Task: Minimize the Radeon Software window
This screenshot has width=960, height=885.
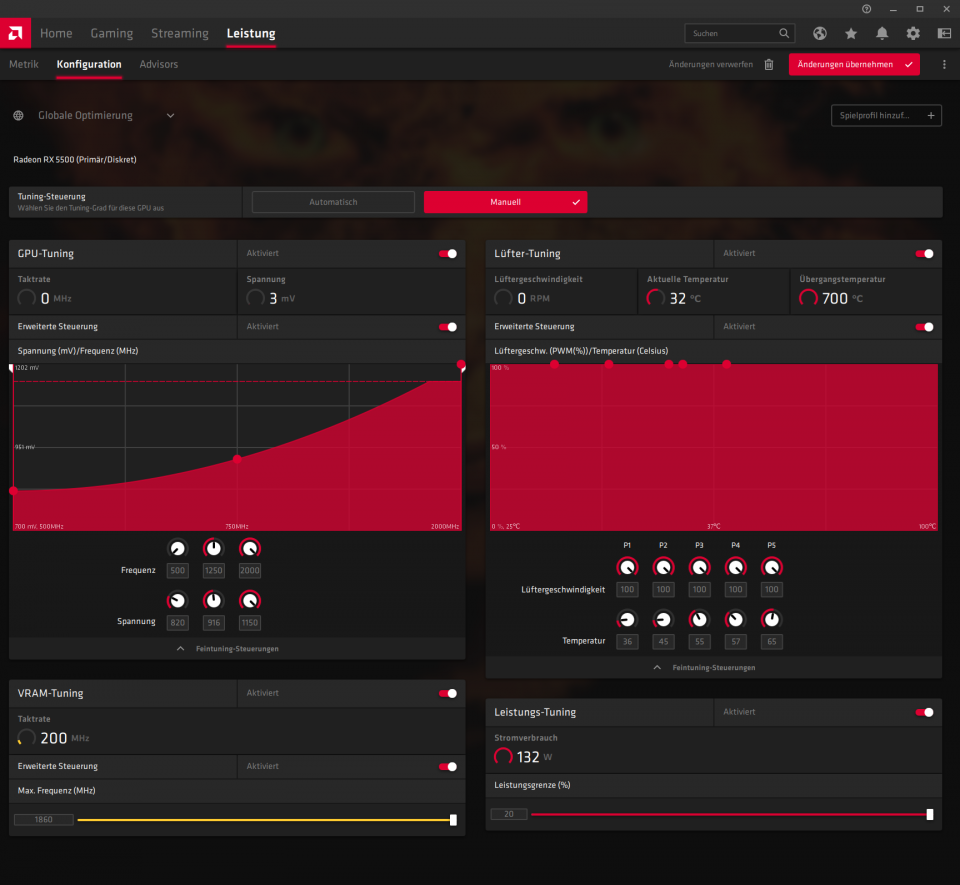Action: (893, 9)
